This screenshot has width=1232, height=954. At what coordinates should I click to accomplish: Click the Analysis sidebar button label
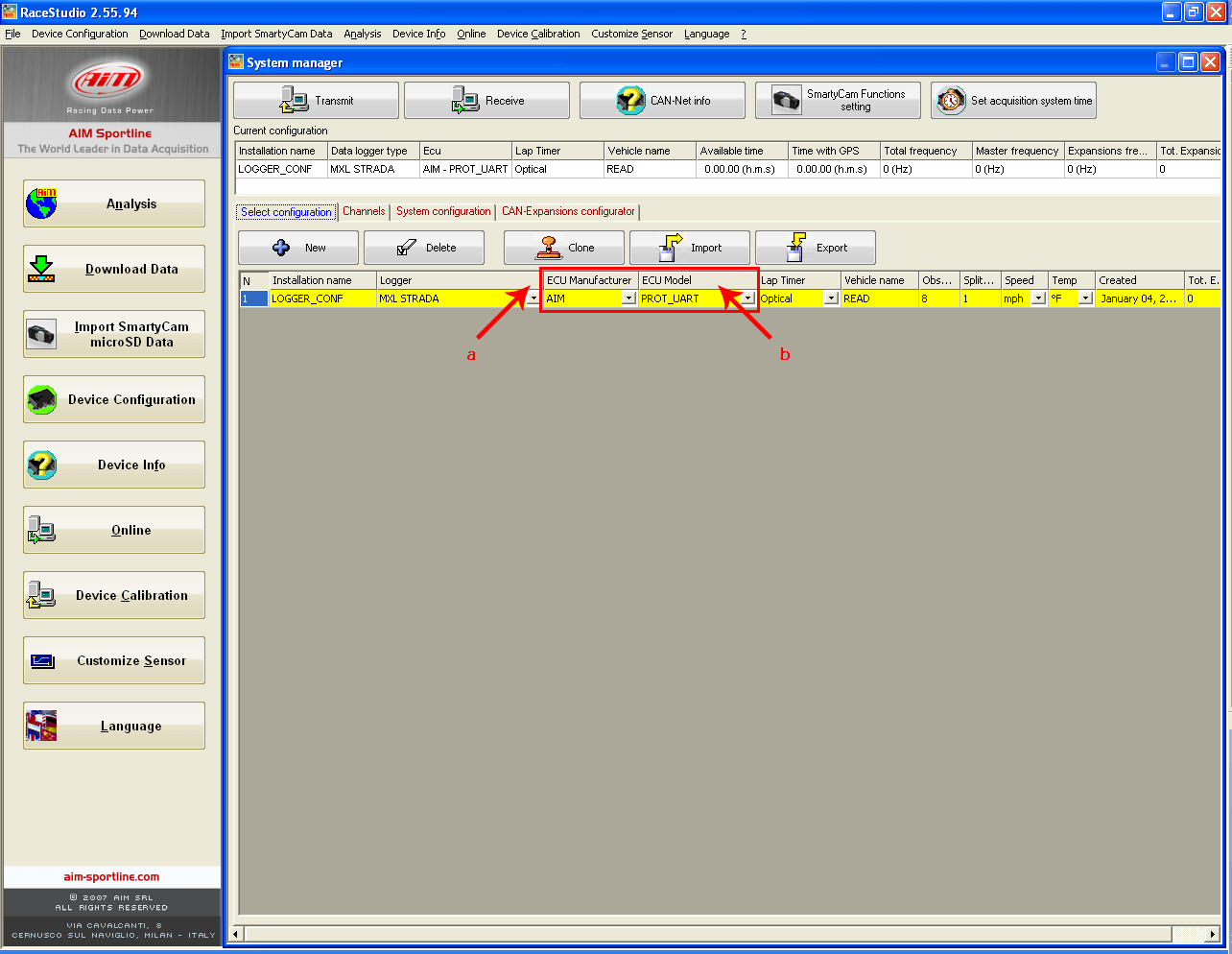pos(131,203)
